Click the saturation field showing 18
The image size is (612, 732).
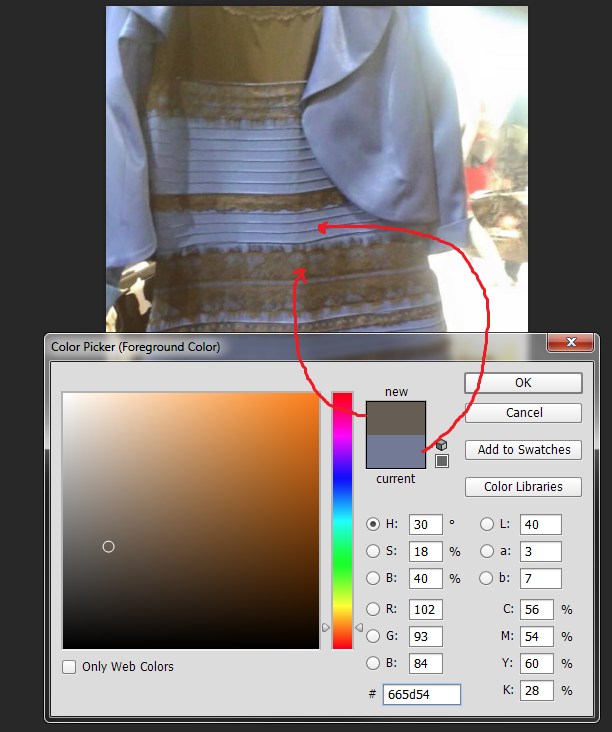tap(425, 551)
